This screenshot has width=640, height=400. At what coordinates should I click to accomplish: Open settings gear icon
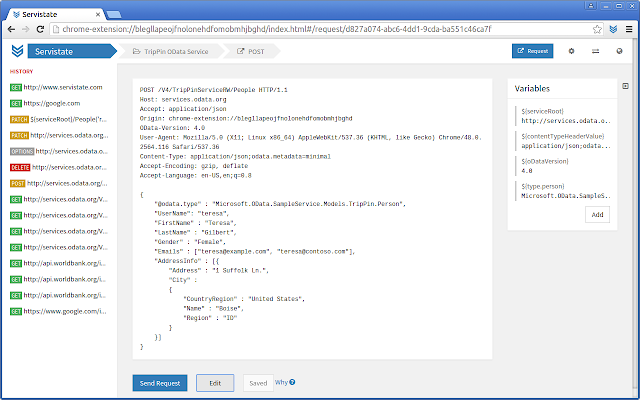[571, 51]
